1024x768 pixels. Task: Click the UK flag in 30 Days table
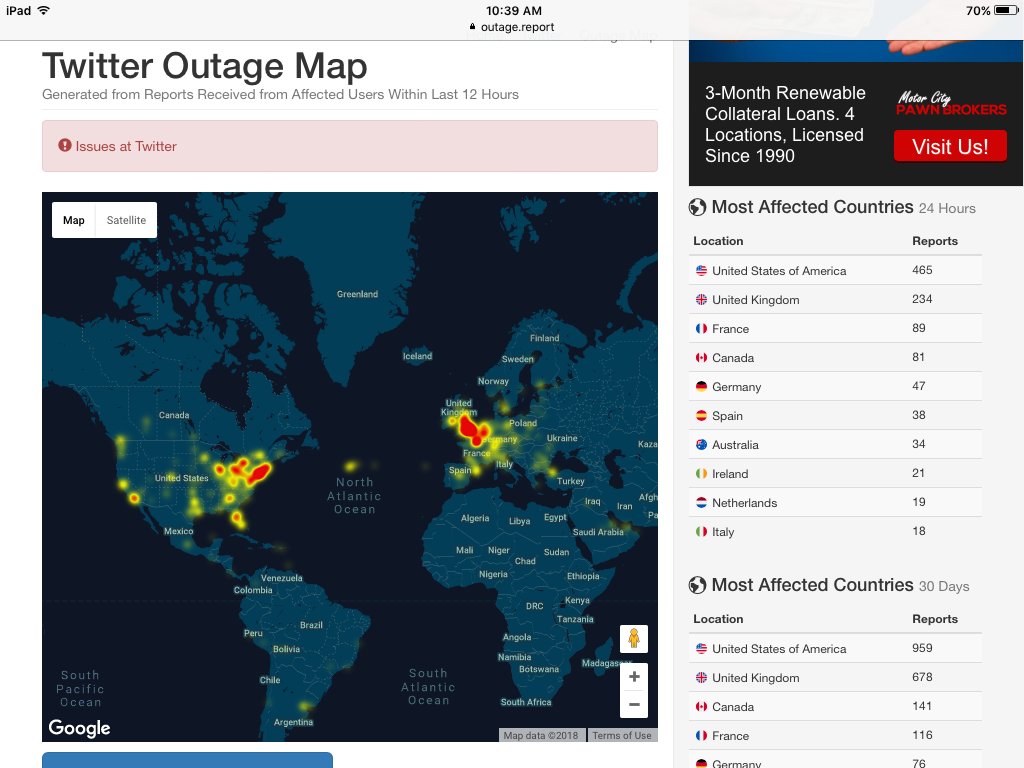click(701, 677)
